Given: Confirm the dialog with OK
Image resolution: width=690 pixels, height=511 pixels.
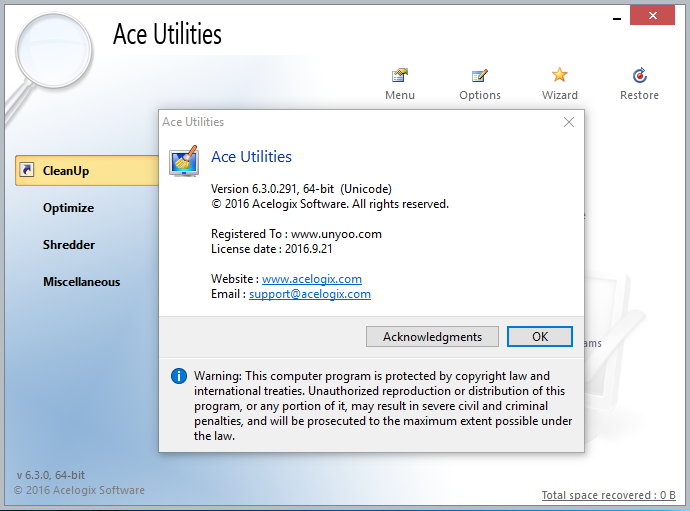Looking at the screenshot, I should (540, 337).
